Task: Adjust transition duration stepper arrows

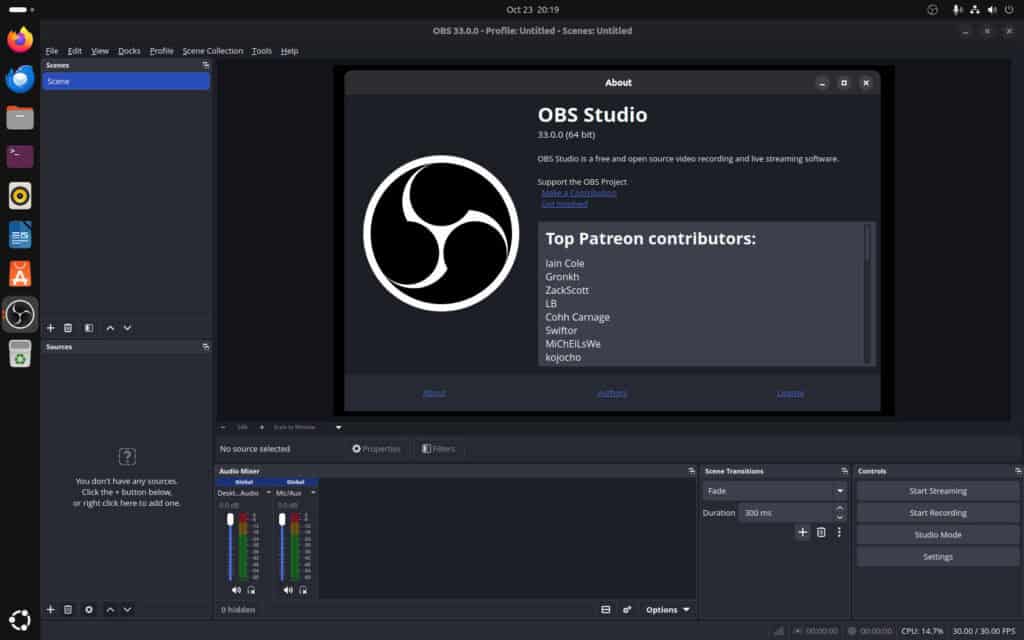Action: point(840,513)
